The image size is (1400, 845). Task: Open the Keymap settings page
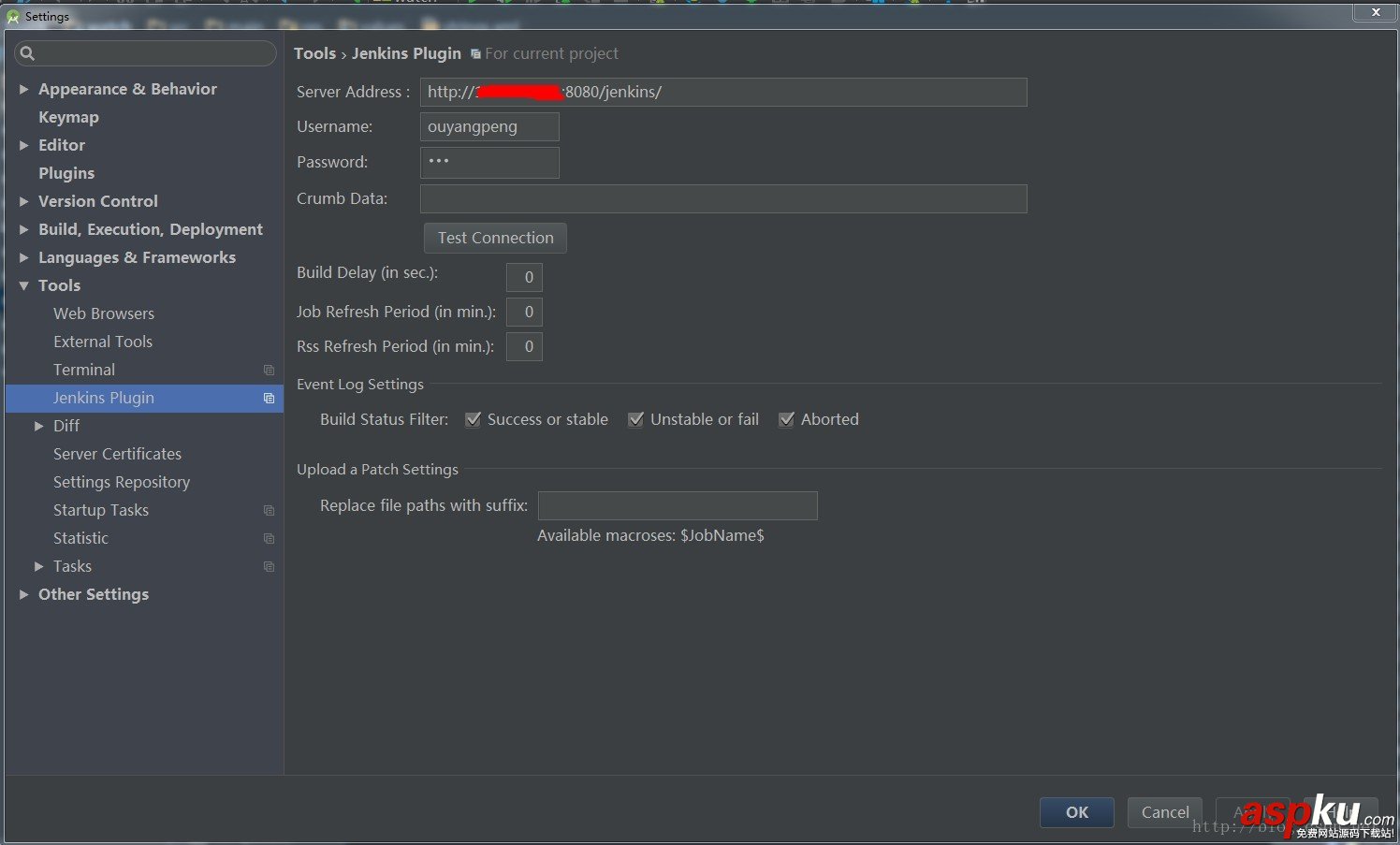(x=68, y=117)
